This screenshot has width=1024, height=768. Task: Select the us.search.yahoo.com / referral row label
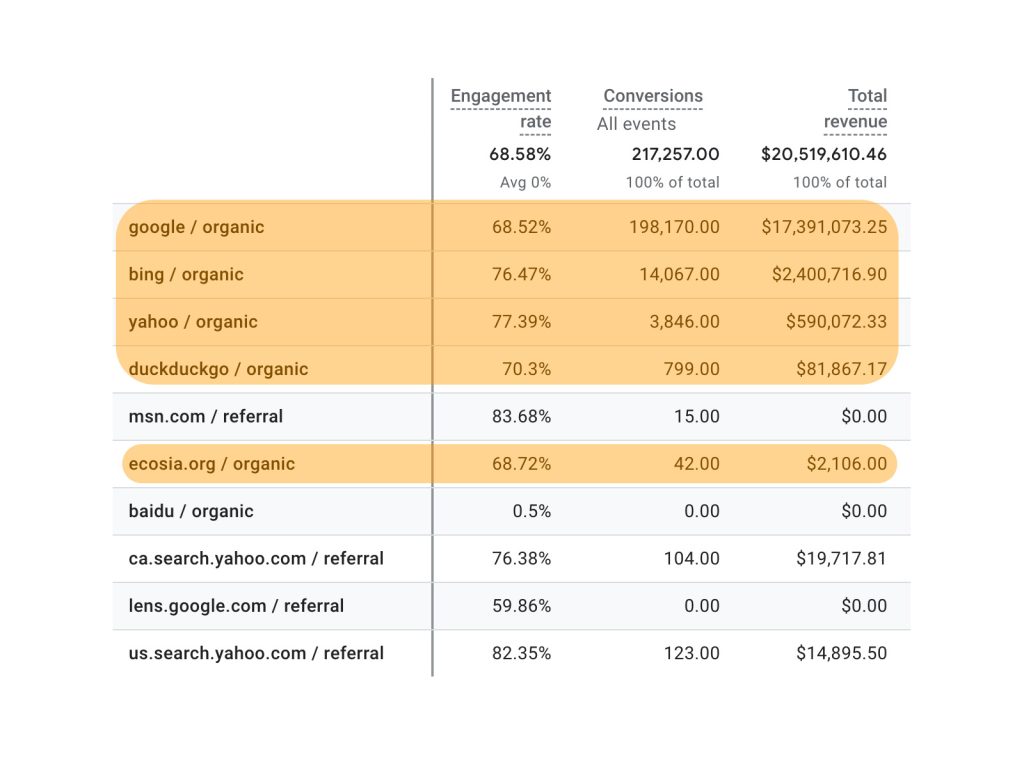point(256,654)
